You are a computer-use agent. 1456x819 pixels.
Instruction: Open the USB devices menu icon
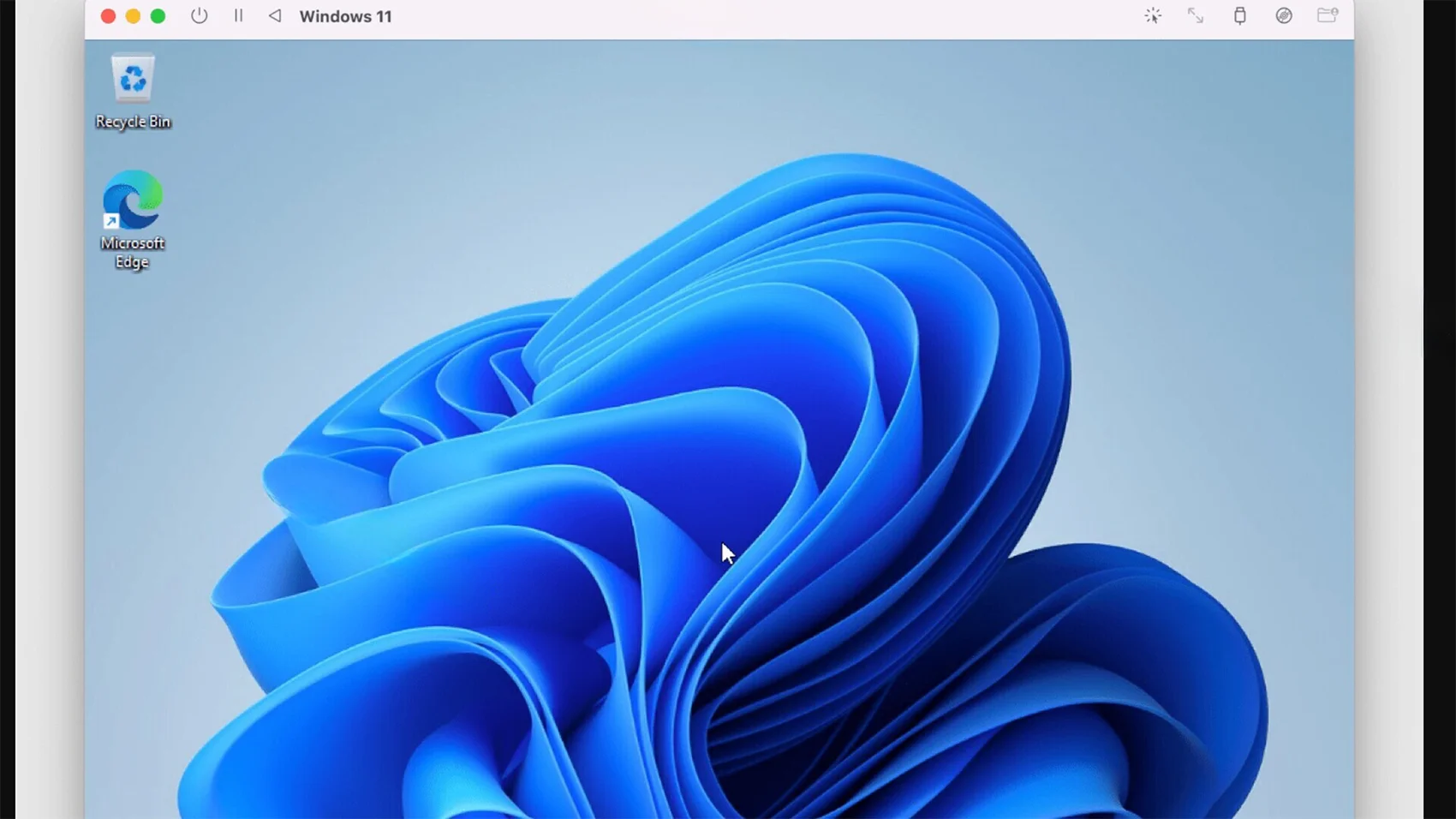[x=1239, y=16]
